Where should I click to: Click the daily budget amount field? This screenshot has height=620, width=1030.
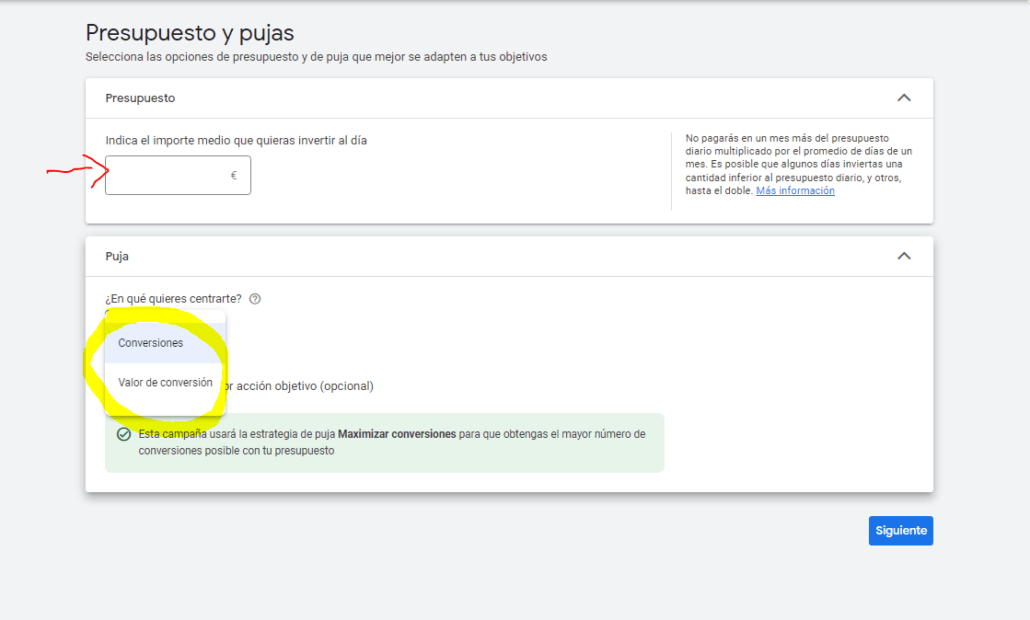coord(167,175)
